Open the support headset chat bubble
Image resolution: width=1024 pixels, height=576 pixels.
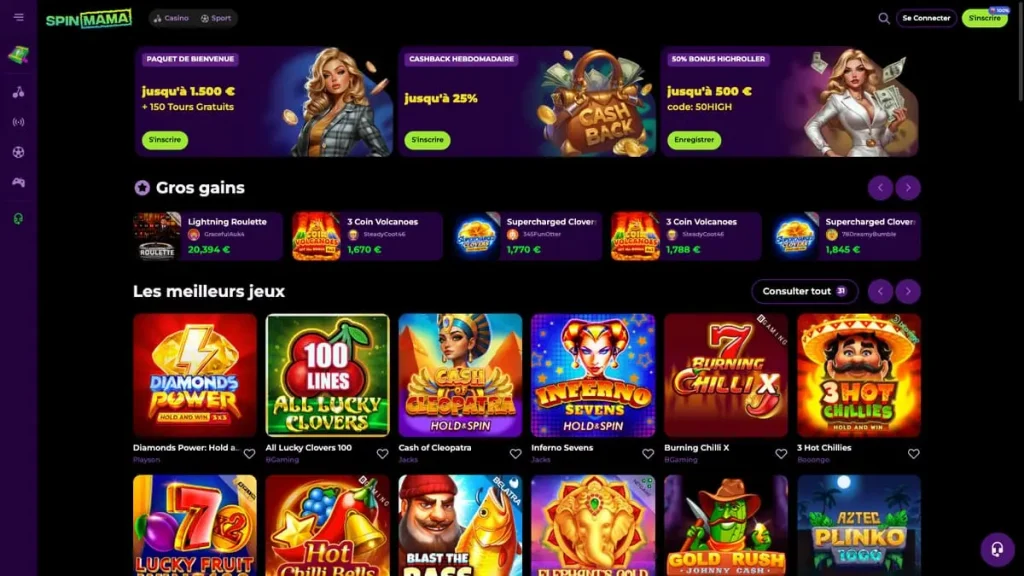click(x=997, y=549)
